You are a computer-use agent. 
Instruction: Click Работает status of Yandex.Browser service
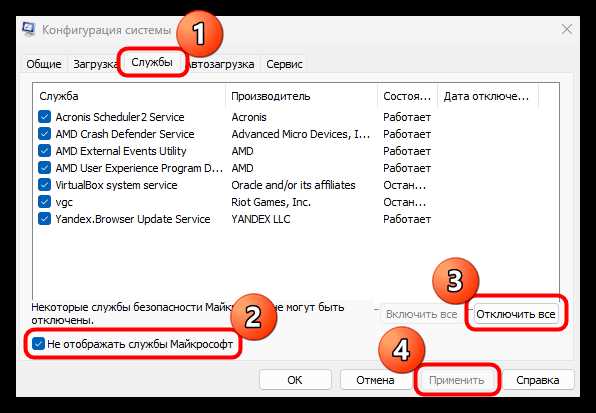click(x=407, y=219)
